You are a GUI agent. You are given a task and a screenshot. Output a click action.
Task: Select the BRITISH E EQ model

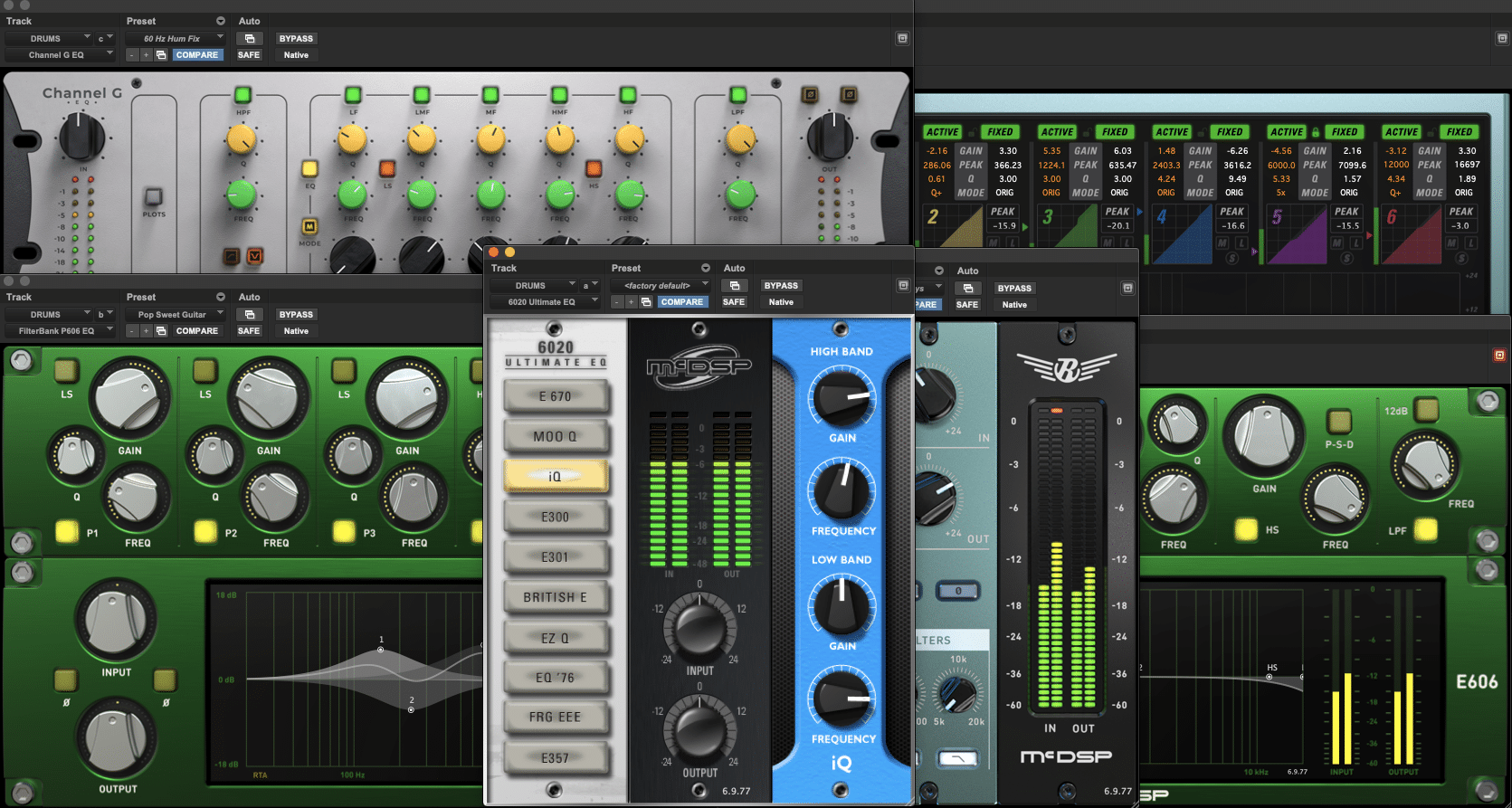(556, 597)
